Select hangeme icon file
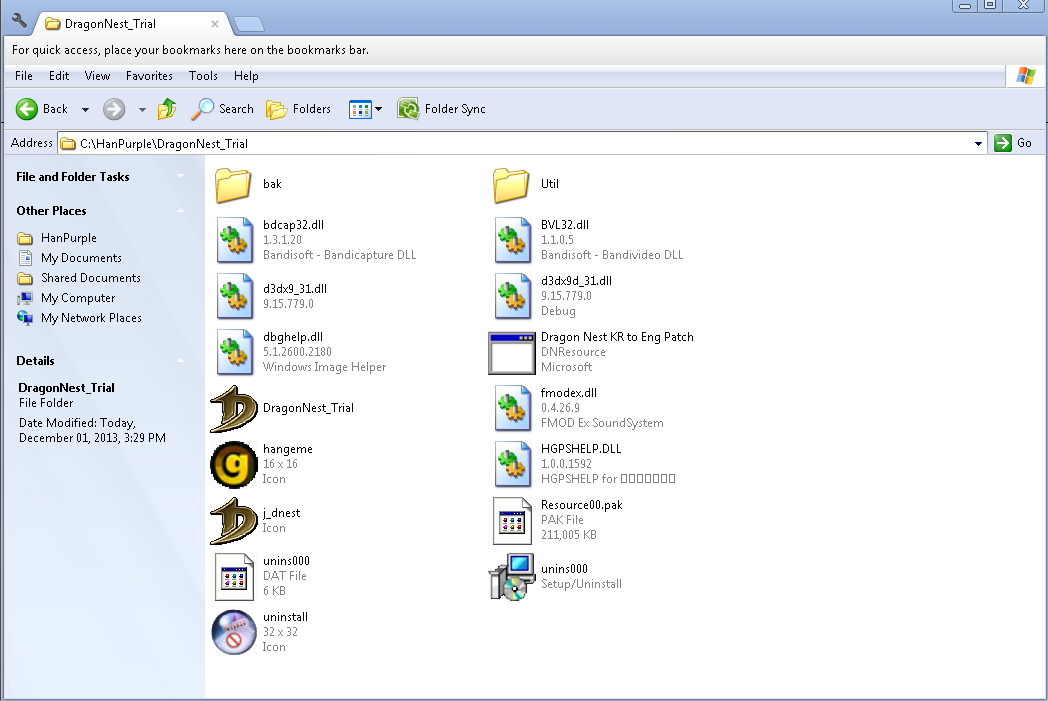This screenshot has height=701, width=1048. (234, 464)
